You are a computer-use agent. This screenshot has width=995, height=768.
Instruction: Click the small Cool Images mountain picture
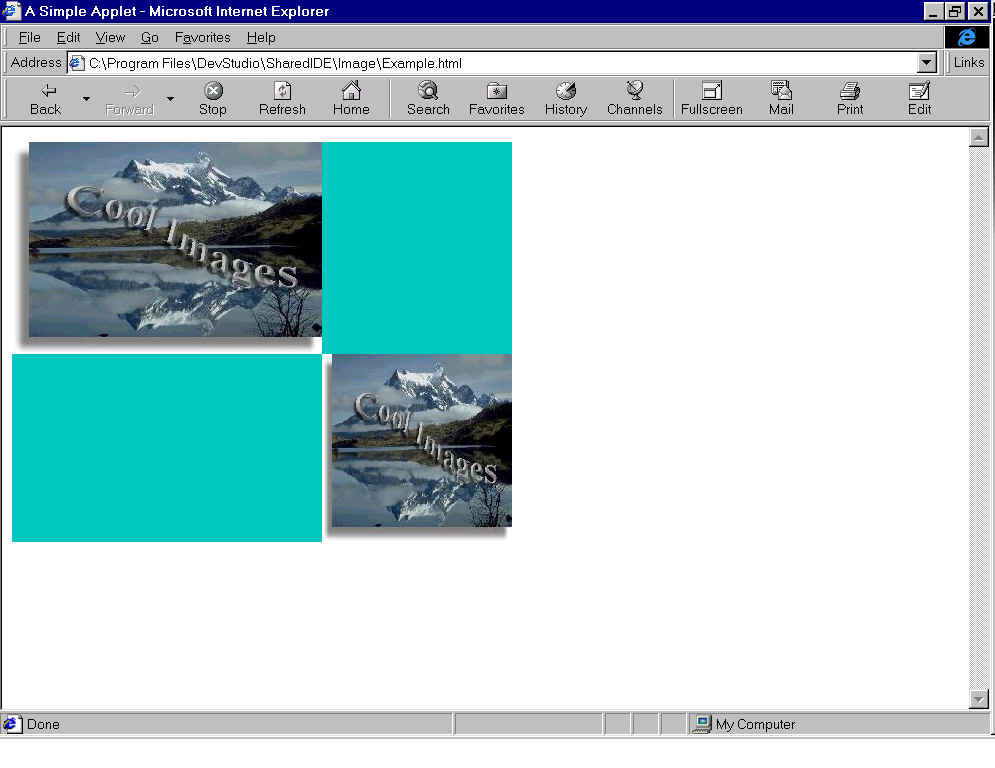[x=422, y=440]
